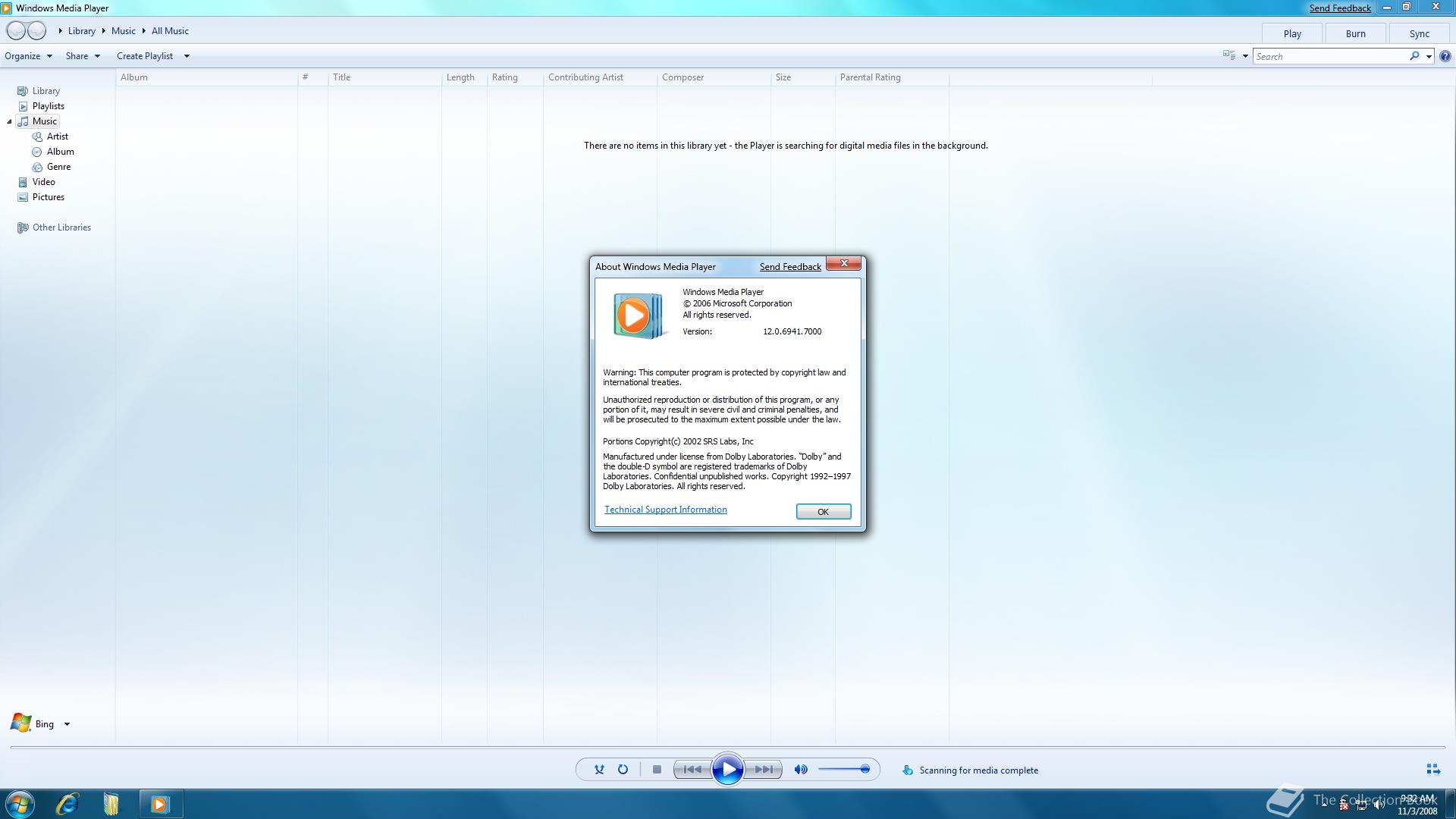1456x819 pixels.
Task: Skip to the next track
Action: pyautogui.click(x=764, y=770)
